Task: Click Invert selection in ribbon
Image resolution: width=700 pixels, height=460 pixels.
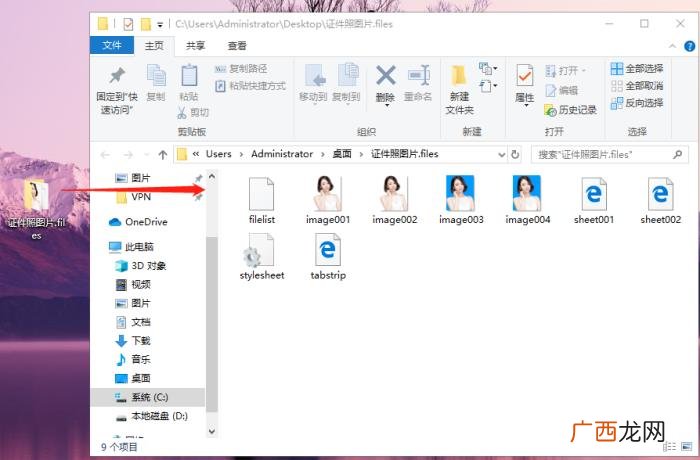Action: (x=637, y=103)
